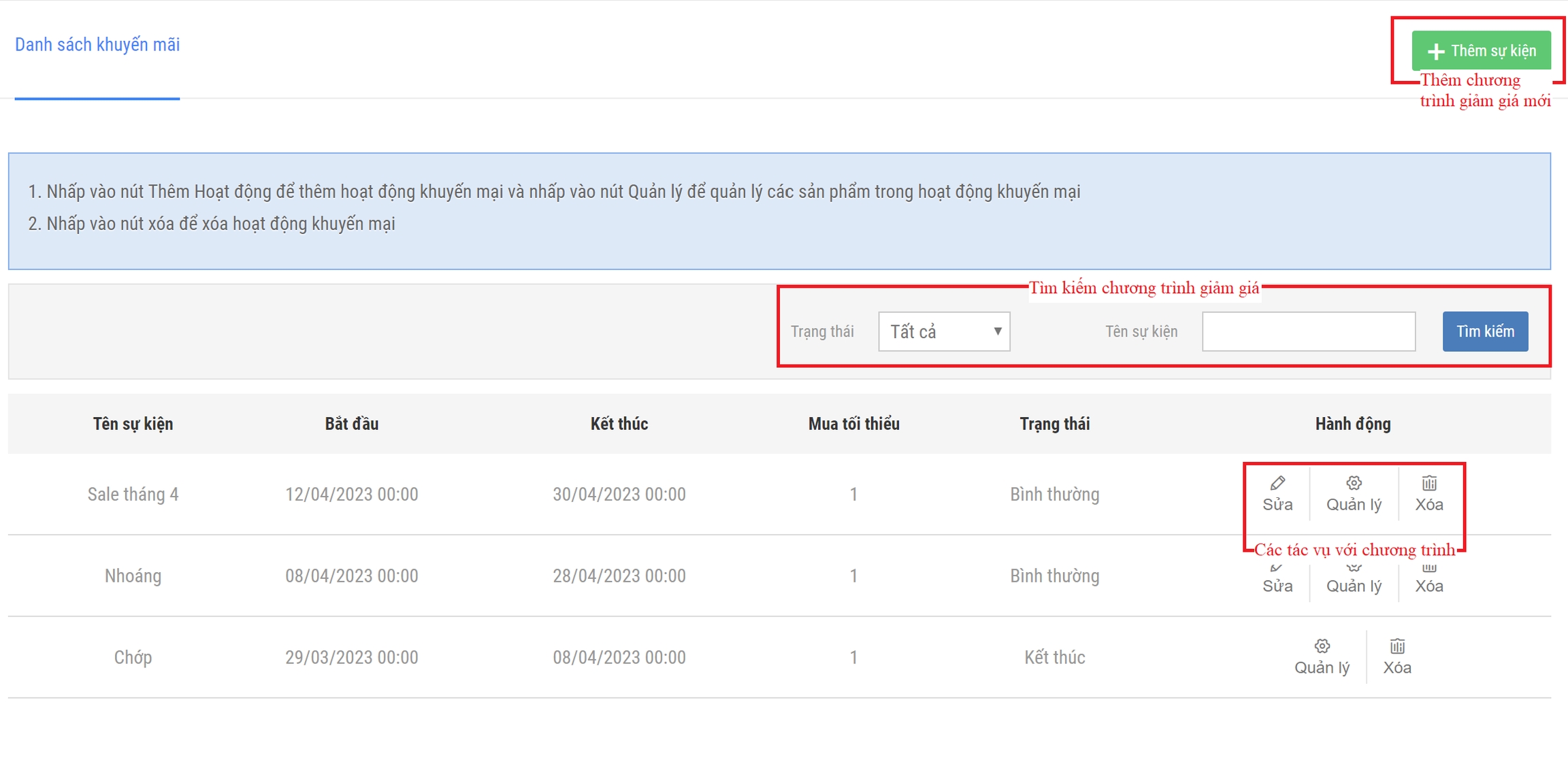Click the Bắt đầu column header
Viewport: 1568px width, 766px height.
[x=351, y=424]
